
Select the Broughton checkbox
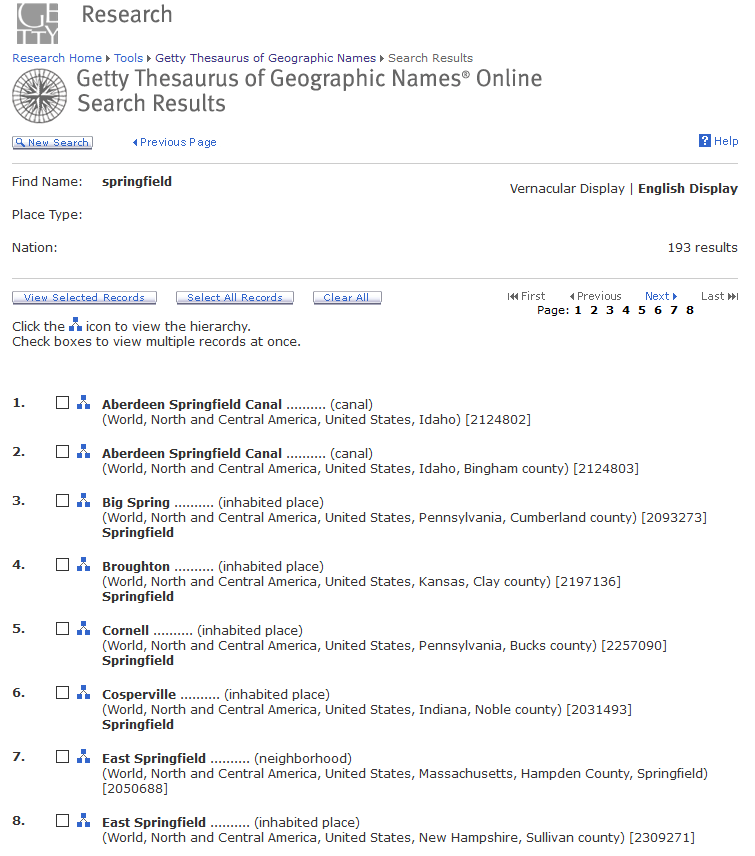62,565
